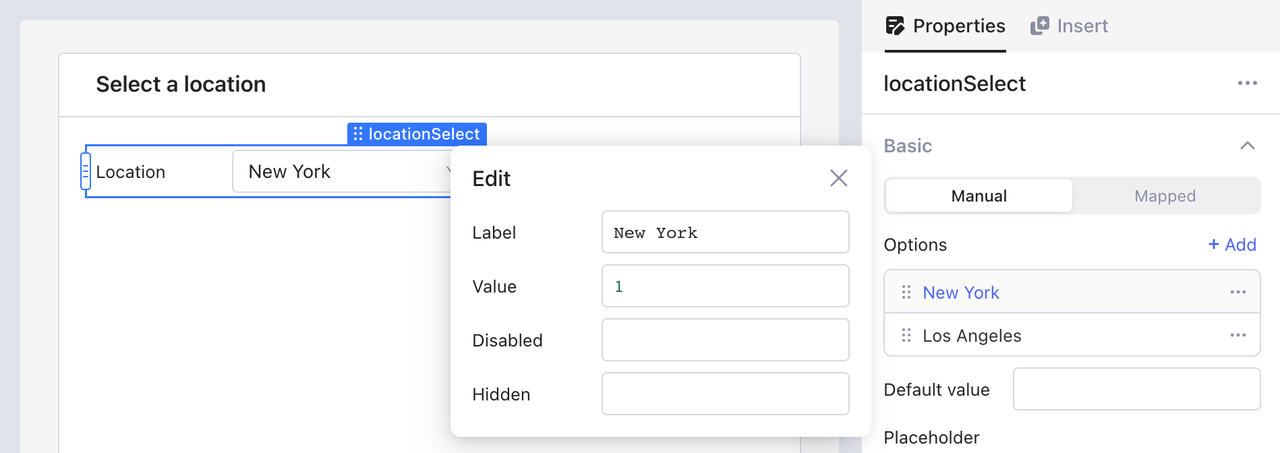Select Mapped options mode

pyautogui.click(x=1164, y=196)
